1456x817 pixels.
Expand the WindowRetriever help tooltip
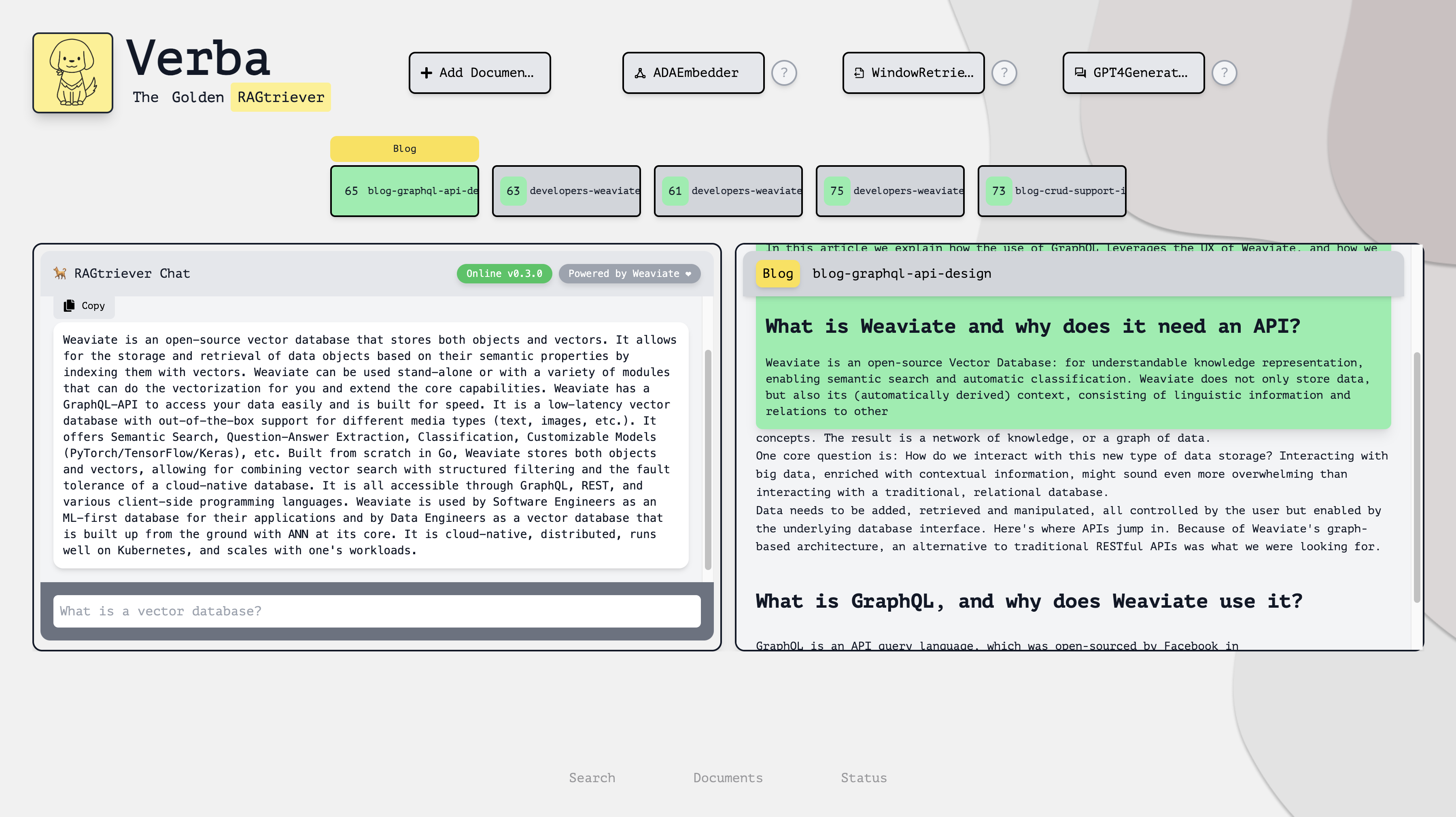click(x=1006, y=72)
